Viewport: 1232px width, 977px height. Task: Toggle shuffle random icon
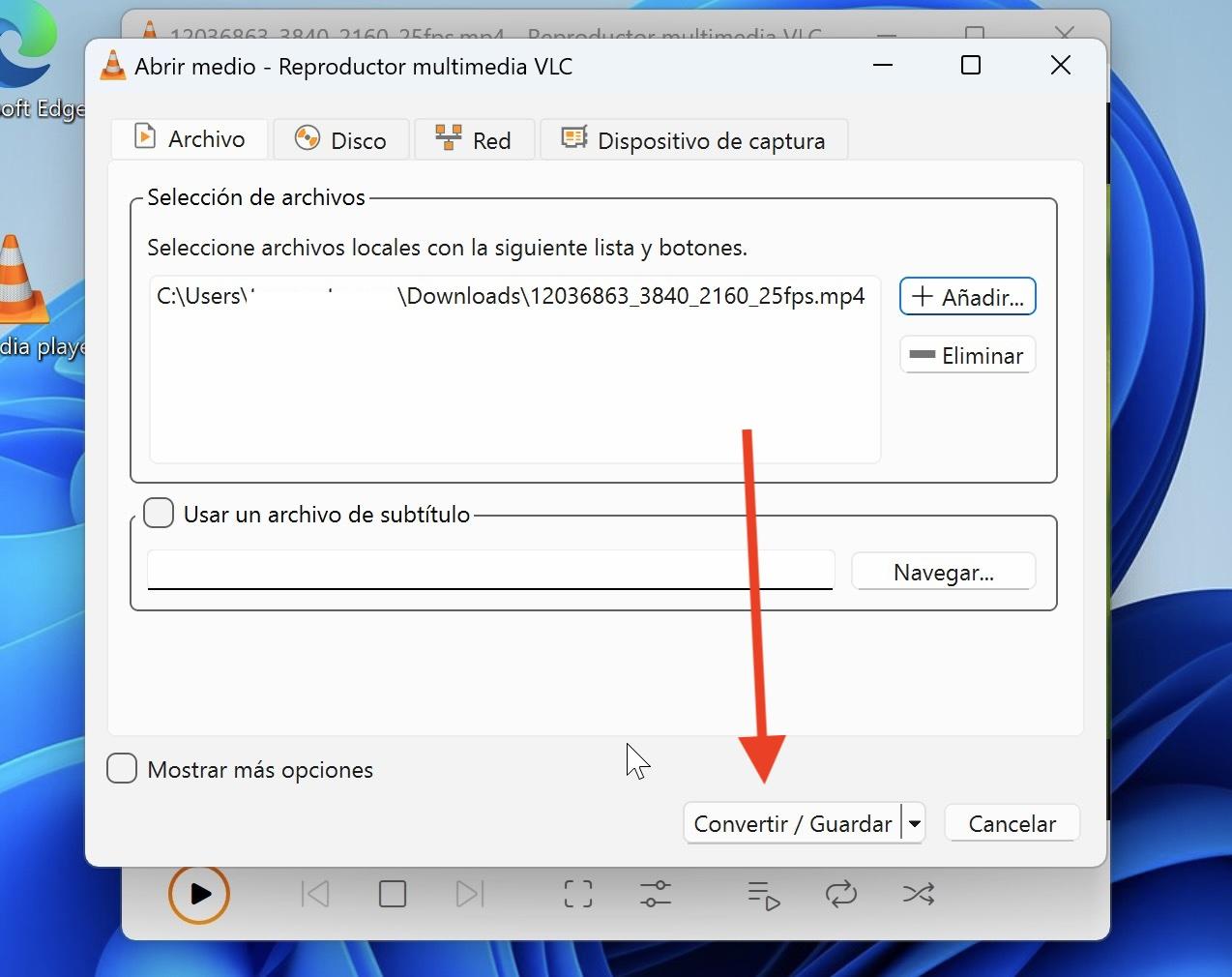point(918,894)
